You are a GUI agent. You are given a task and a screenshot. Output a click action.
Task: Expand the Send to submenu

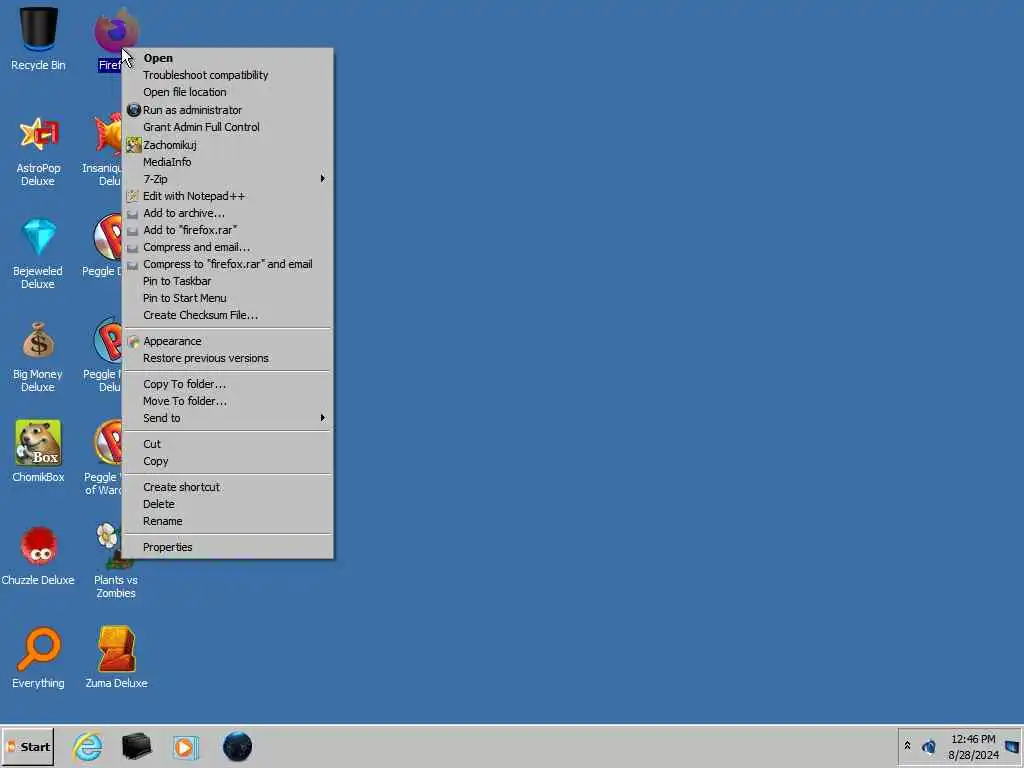(x=227, y=418)
